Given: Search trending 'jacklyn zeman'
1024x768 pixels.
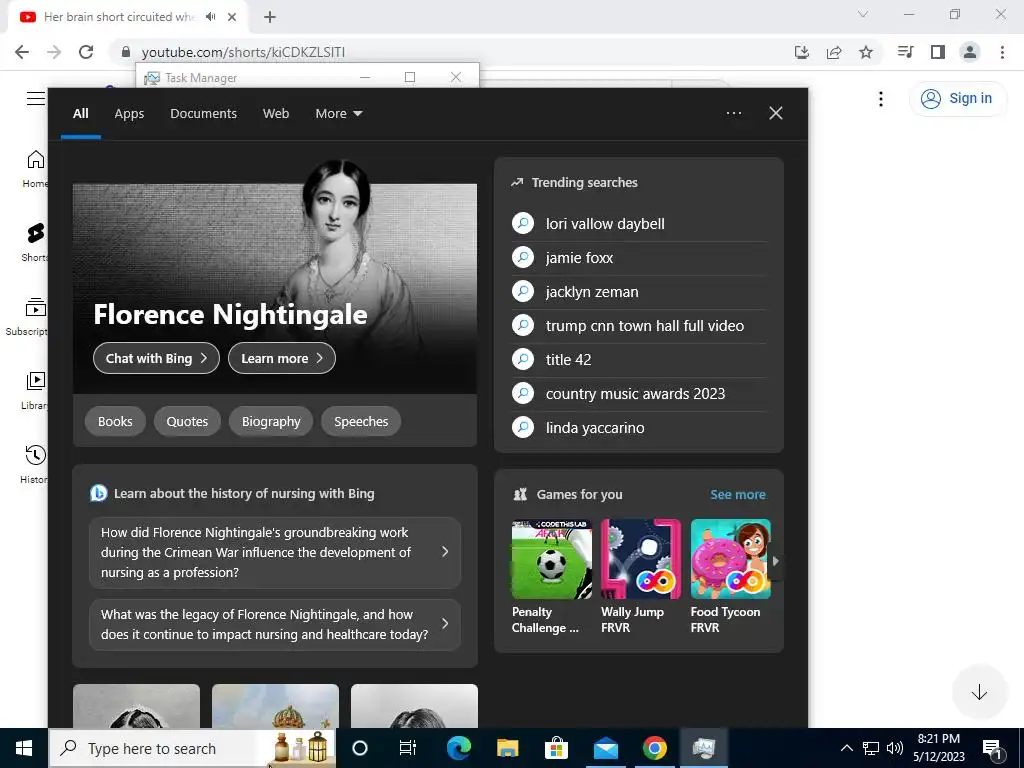Looking at the screenshot, I should [639, 292].
